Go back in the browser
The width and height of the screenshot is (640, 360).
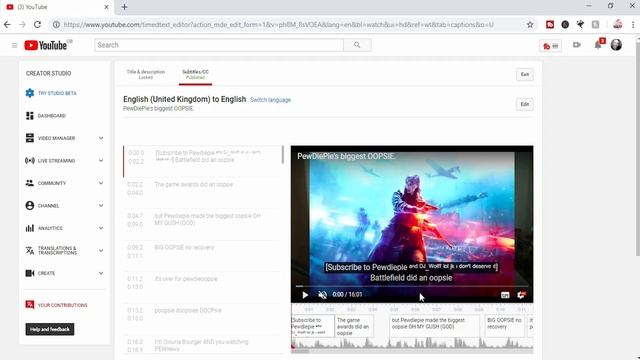[x=7, y=24]
